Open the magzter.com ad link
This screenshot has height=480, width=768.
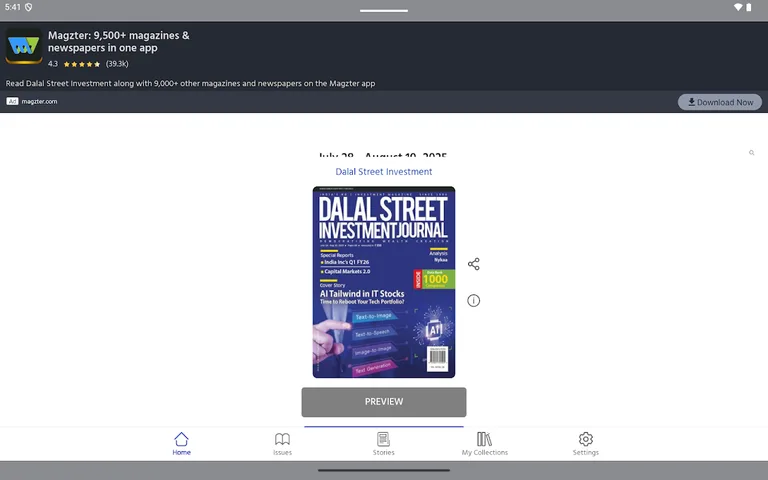pos(39,101)
